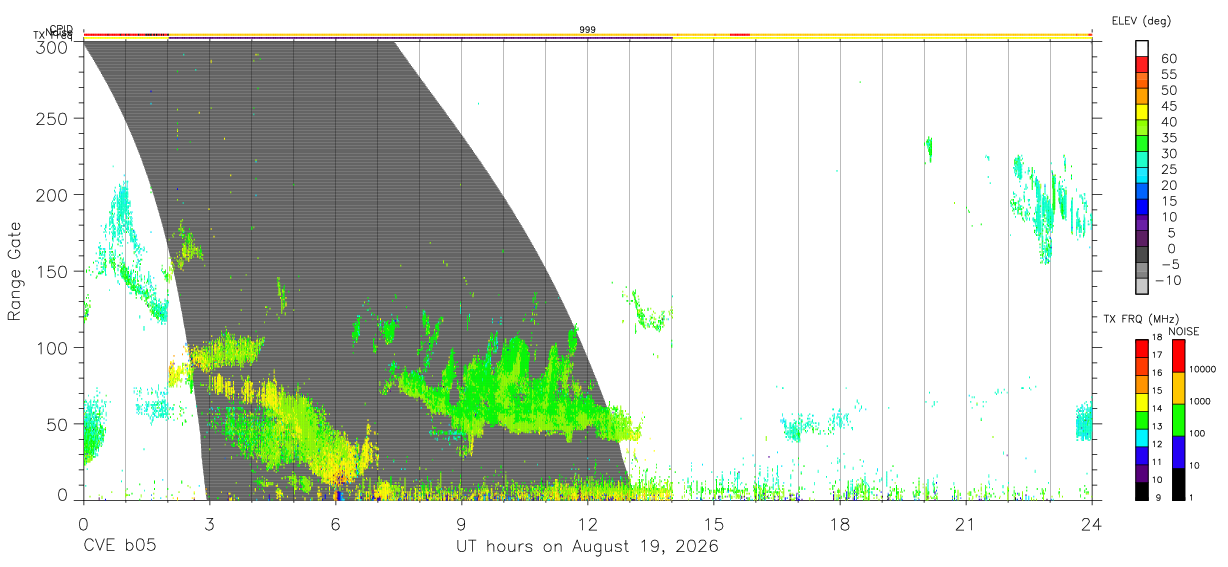Click the "18" tick on UT hours axis
1228x567 pixels.
coord(839,523)
